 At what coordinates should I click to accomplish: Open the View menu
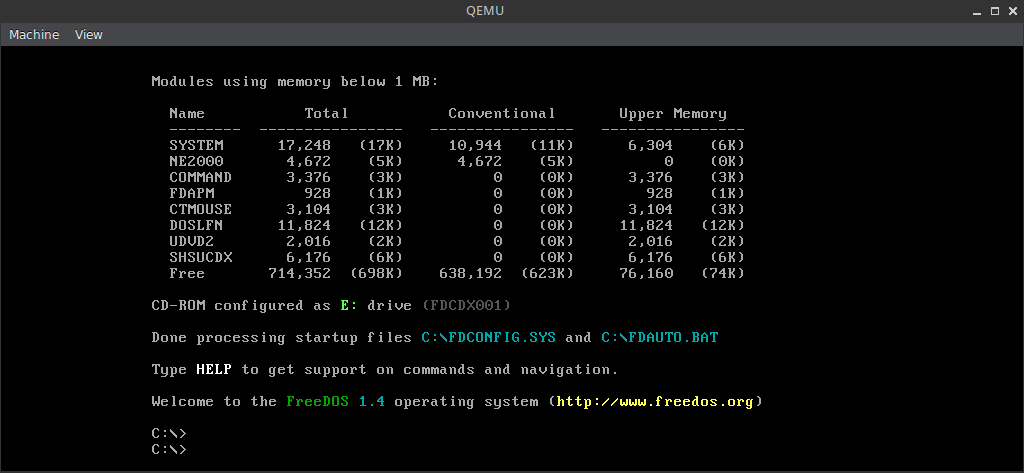click(x=88, y=35)
